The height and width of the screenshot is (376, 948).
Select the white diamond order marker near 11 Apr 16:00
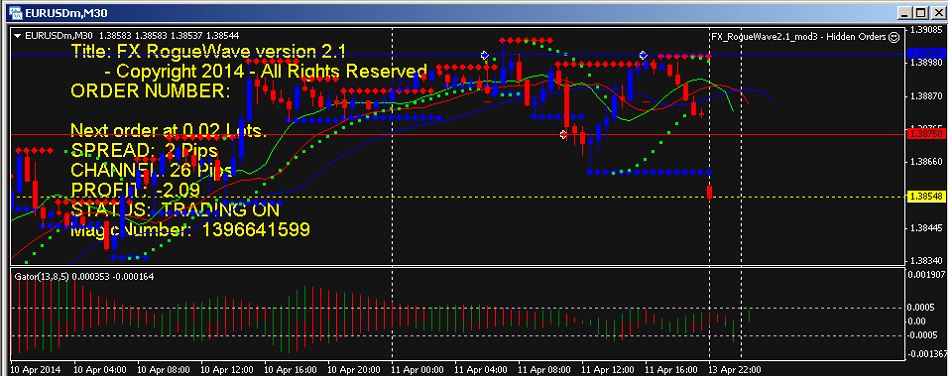643,55
